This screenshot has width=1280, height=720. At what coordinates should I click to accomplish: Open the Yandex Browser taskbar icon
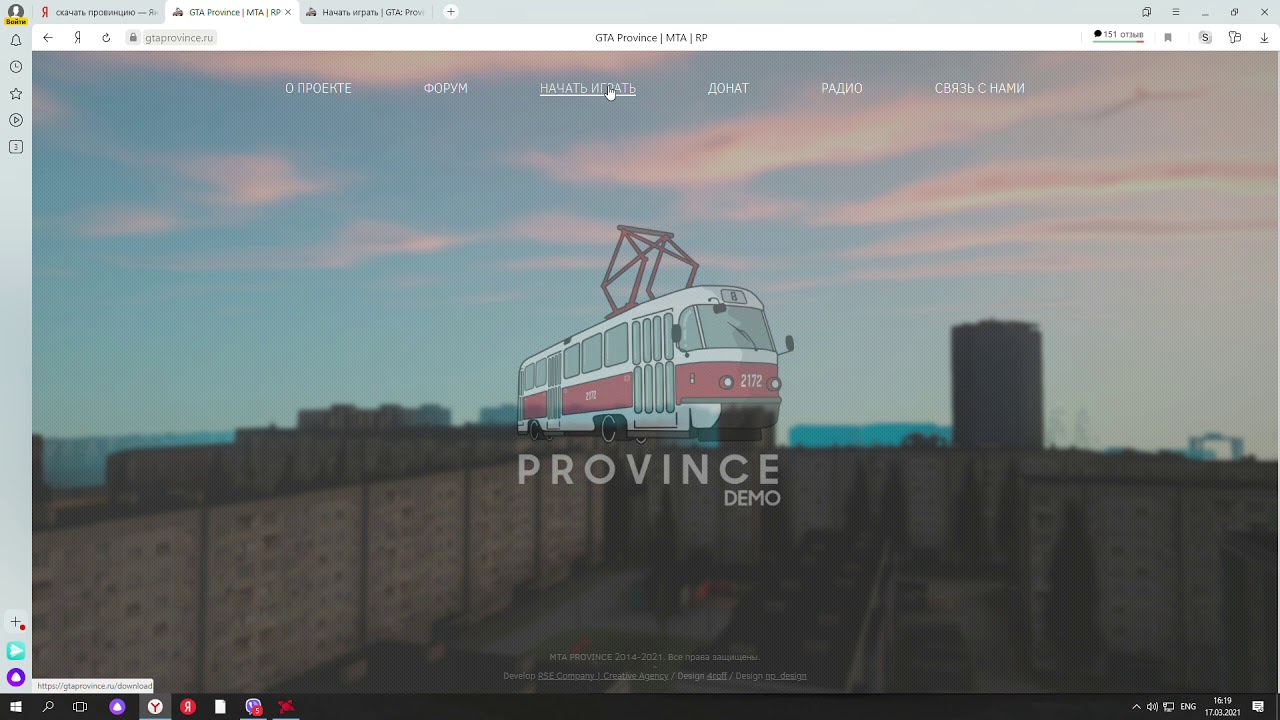point(155,707)
